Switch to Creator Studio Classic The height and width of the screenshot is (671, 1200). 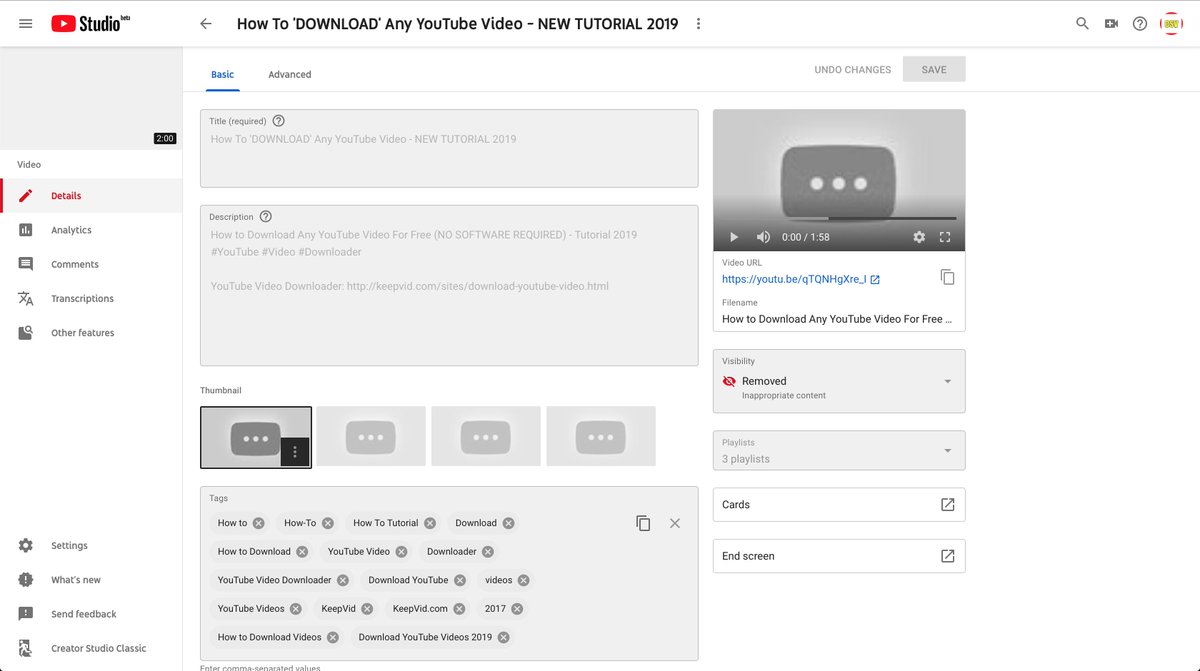tap(91, 648)
